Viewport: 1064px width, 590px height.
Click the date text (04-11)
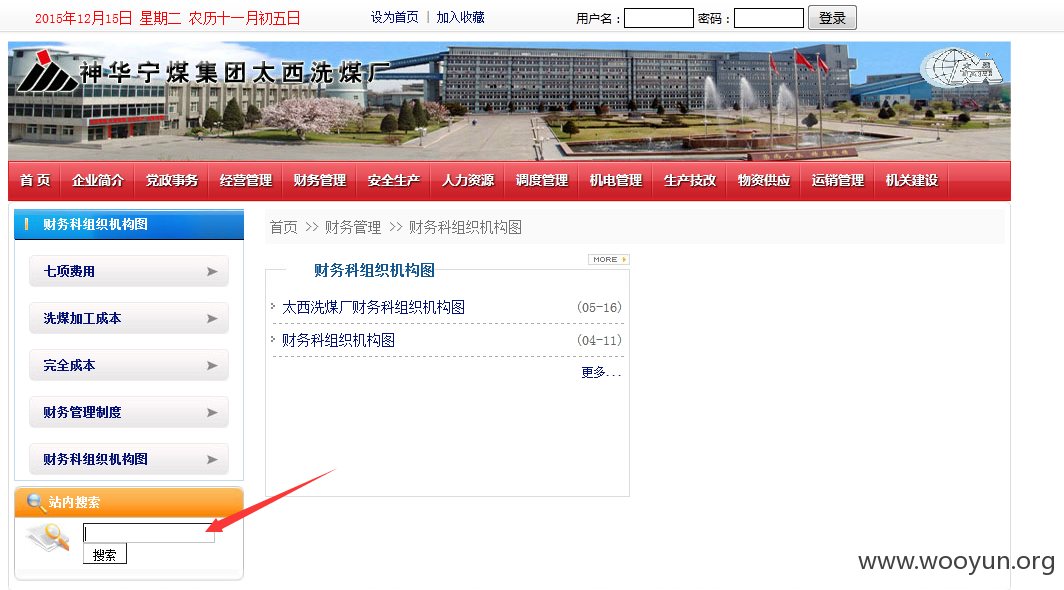tap(599, 340)
